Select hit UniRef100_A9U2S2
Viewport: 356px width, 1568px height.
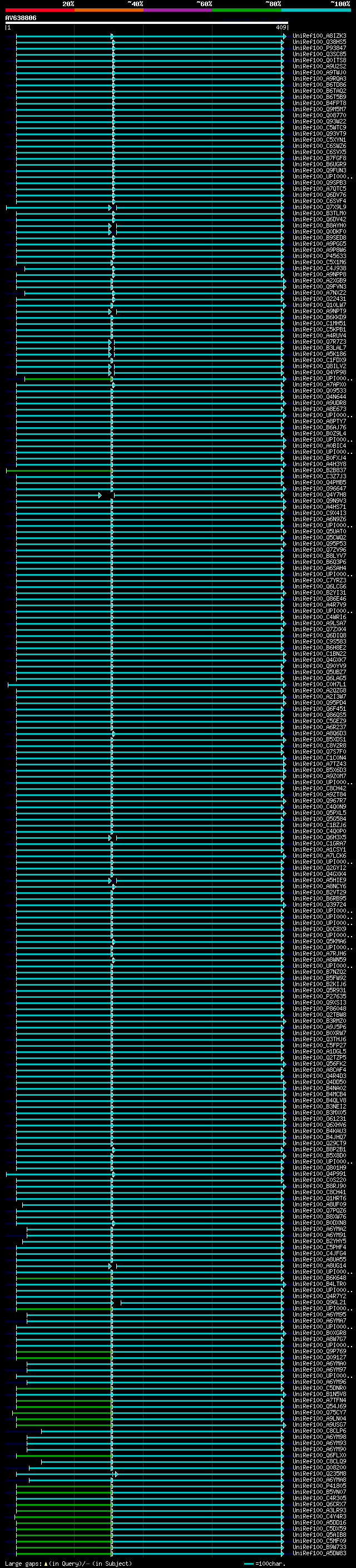coord(319,66)
